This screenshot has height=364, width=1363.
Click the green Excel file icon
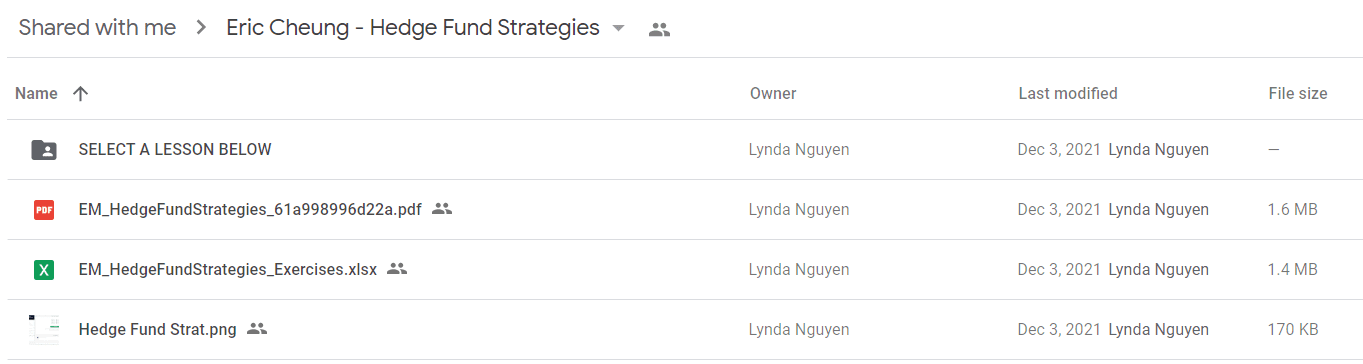coord(44,270)
